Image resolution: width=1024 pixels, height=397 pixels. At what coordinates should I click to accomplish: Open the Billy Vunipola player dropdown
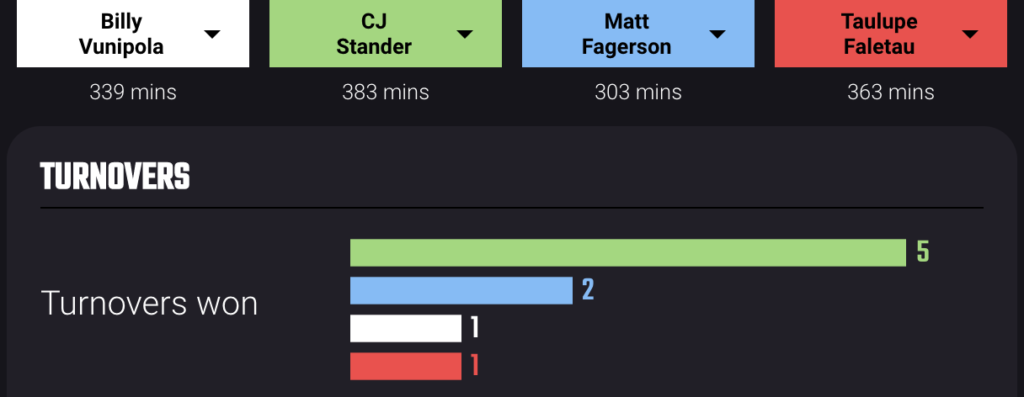133,33
